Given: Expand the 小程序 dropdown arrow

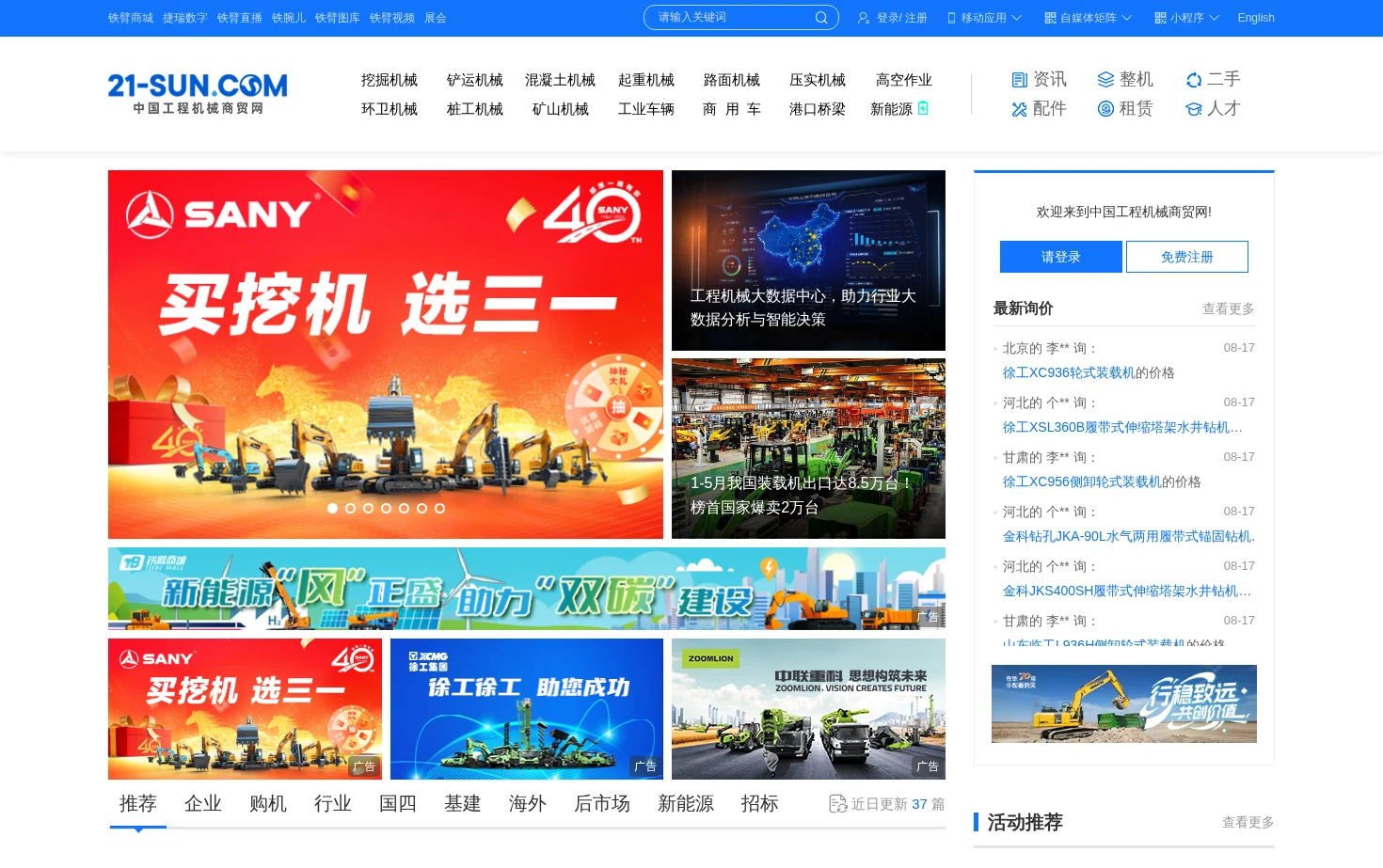Looking at the screenshot, I should pos(1214,18).
